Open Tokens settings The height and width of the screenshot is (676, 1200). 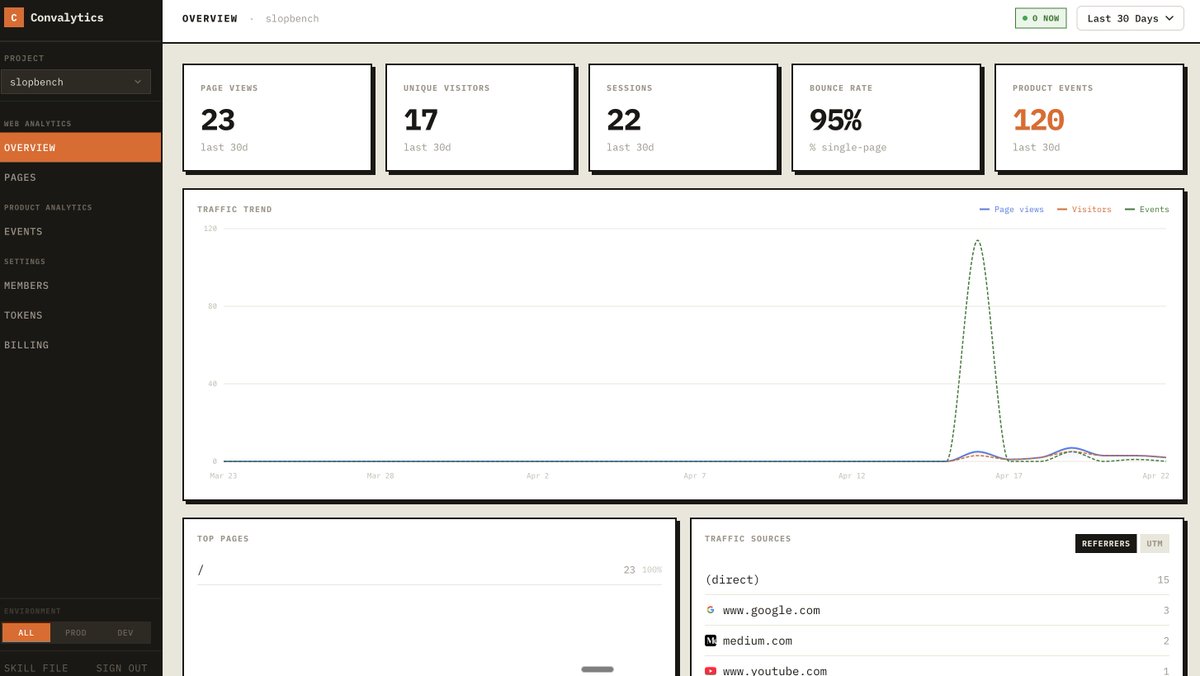point(80,316)
